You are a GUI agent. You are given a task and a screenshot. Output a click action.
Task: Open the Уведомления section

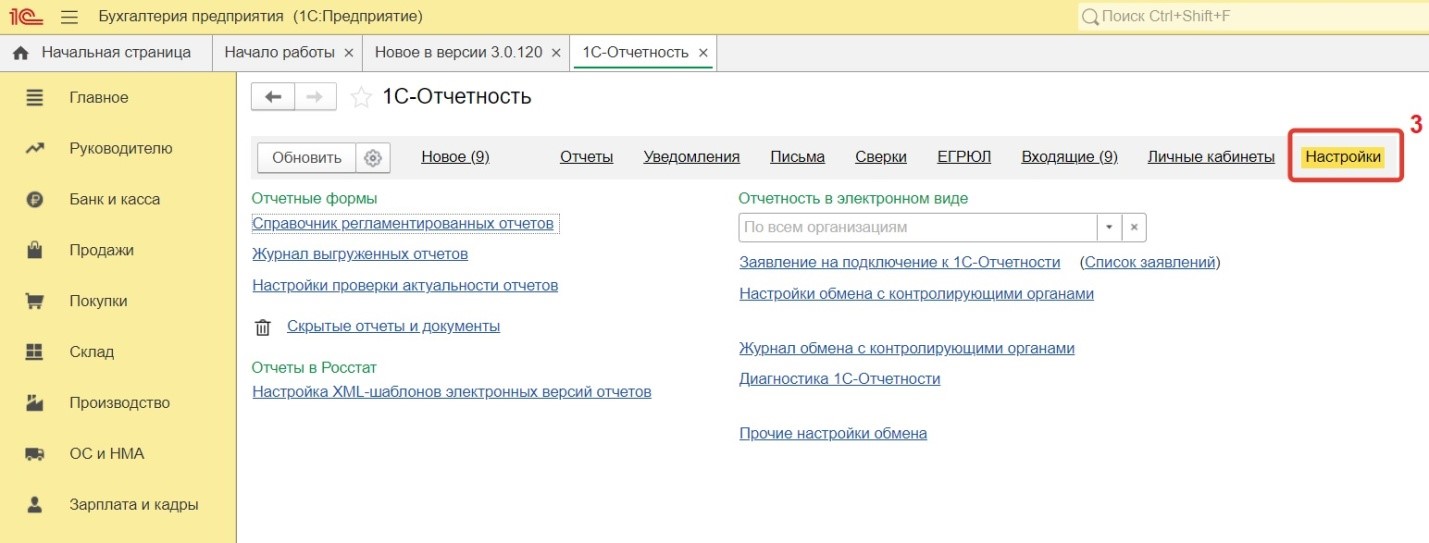click(691, 157)
